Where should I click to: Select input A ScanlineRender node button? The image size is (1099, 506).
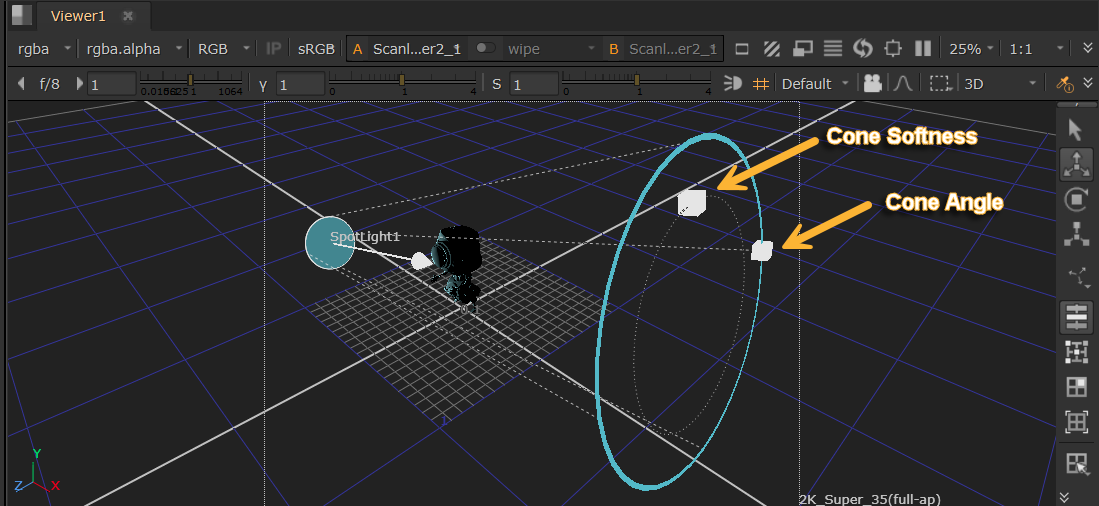coord(407,48)
